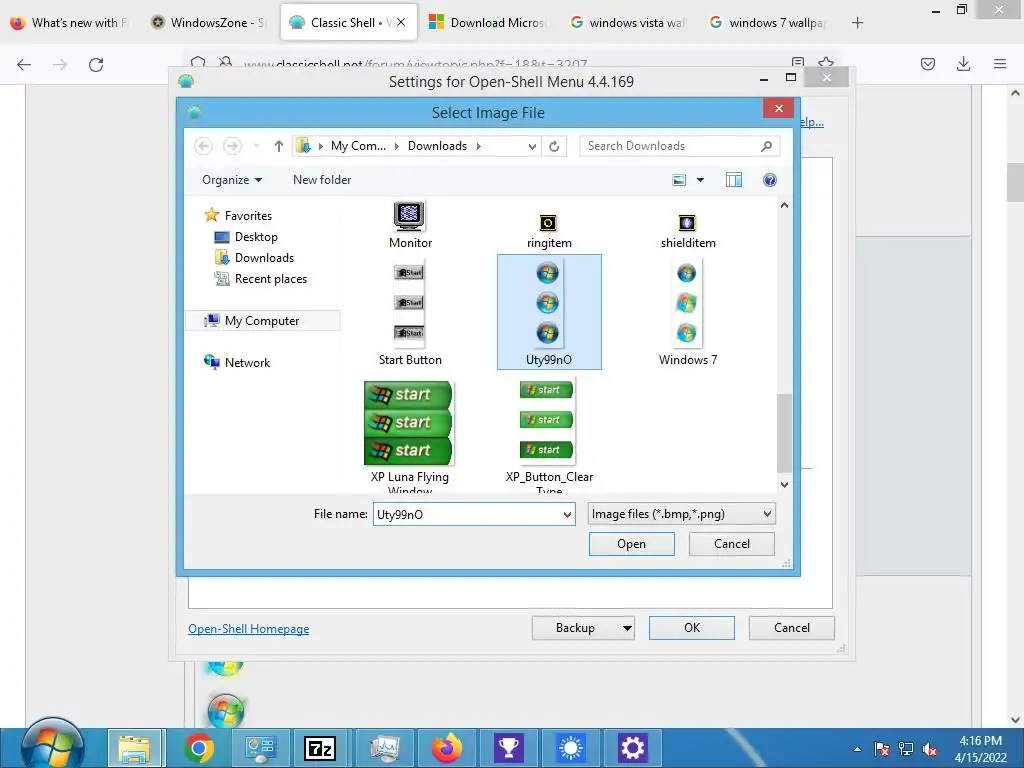
Task: Open Google Chrome from taskbar
Action: pyautogui.click(x=199, y=748)
